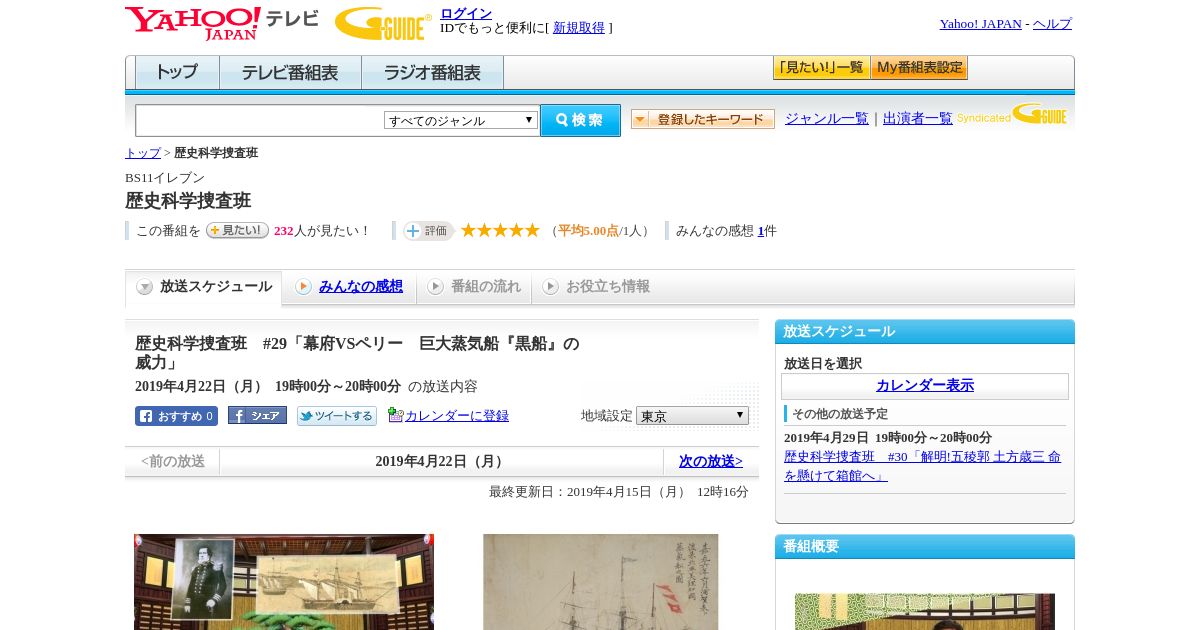Open the 地域設定 東京 region dropdown

[x=692, y=415]
